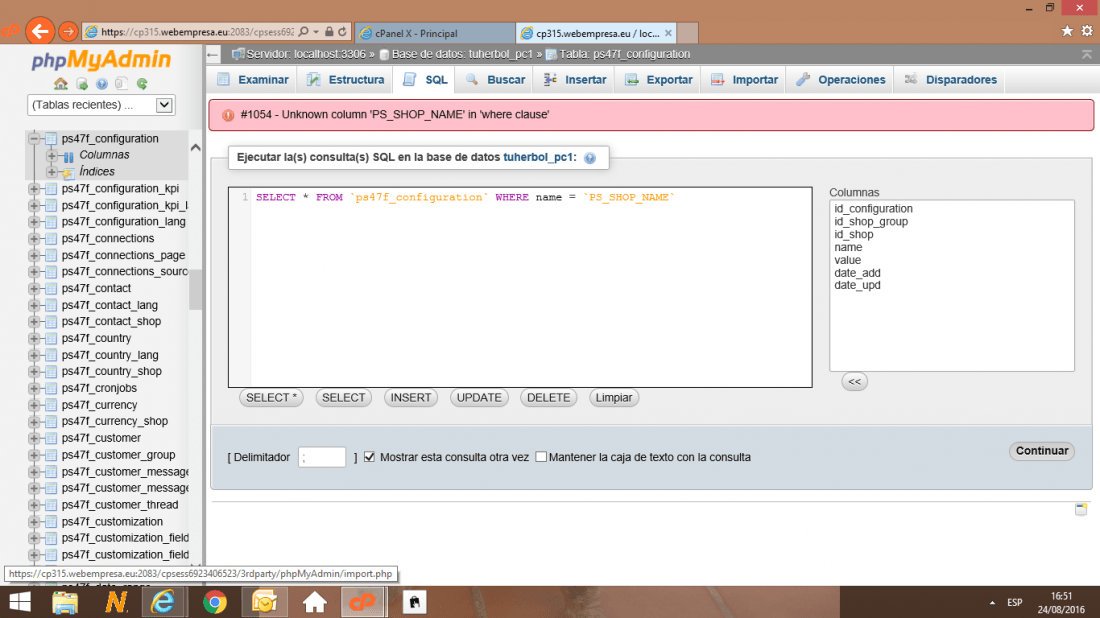
Task: Open the orange N application in taskbar
Action: 116,602
